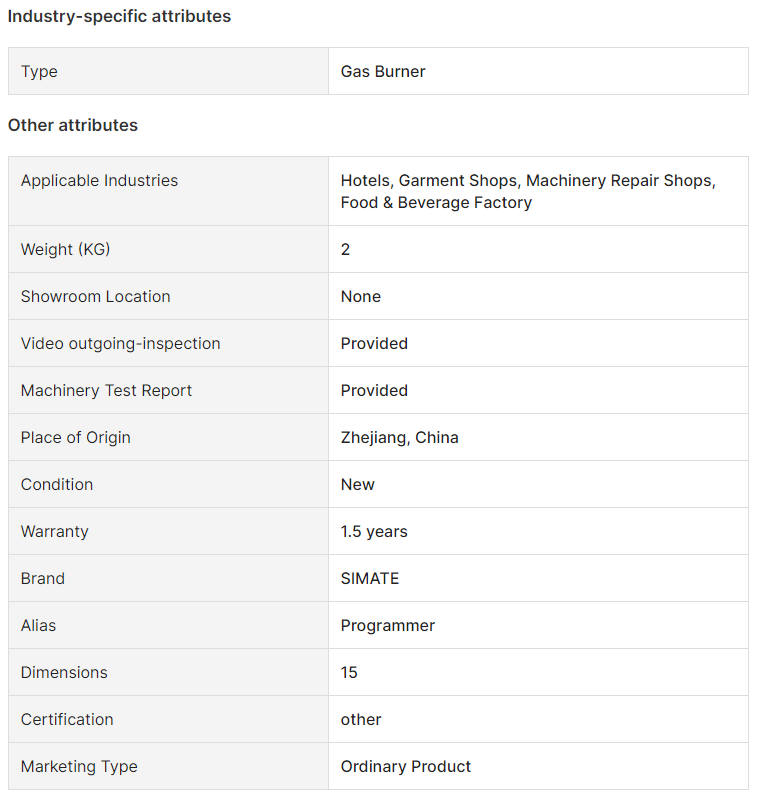
Task: Select the Gas Burner type value
Action: 383,71
